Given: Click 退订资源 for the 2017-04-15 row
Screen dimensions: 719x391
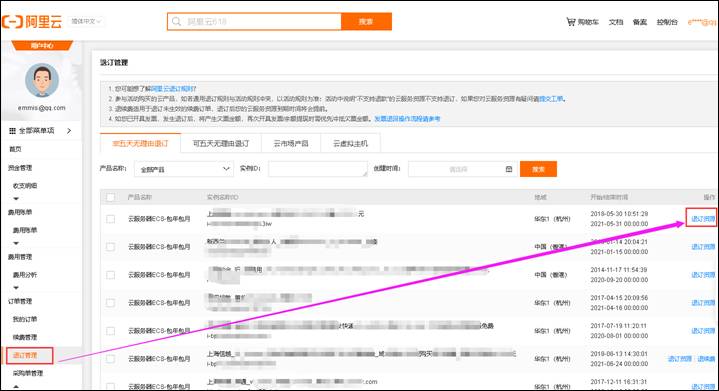Looking at the screenshot, I should click(x=703, y=303).
